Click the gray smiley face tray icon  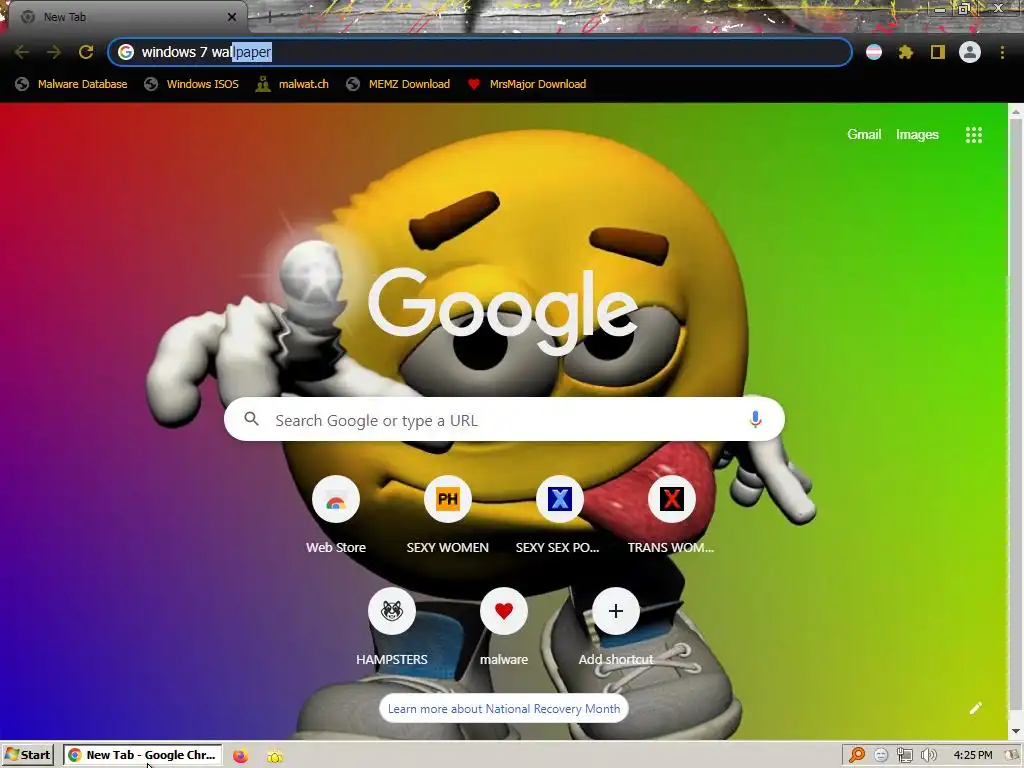pyautogui.click(x=881, y=756)
